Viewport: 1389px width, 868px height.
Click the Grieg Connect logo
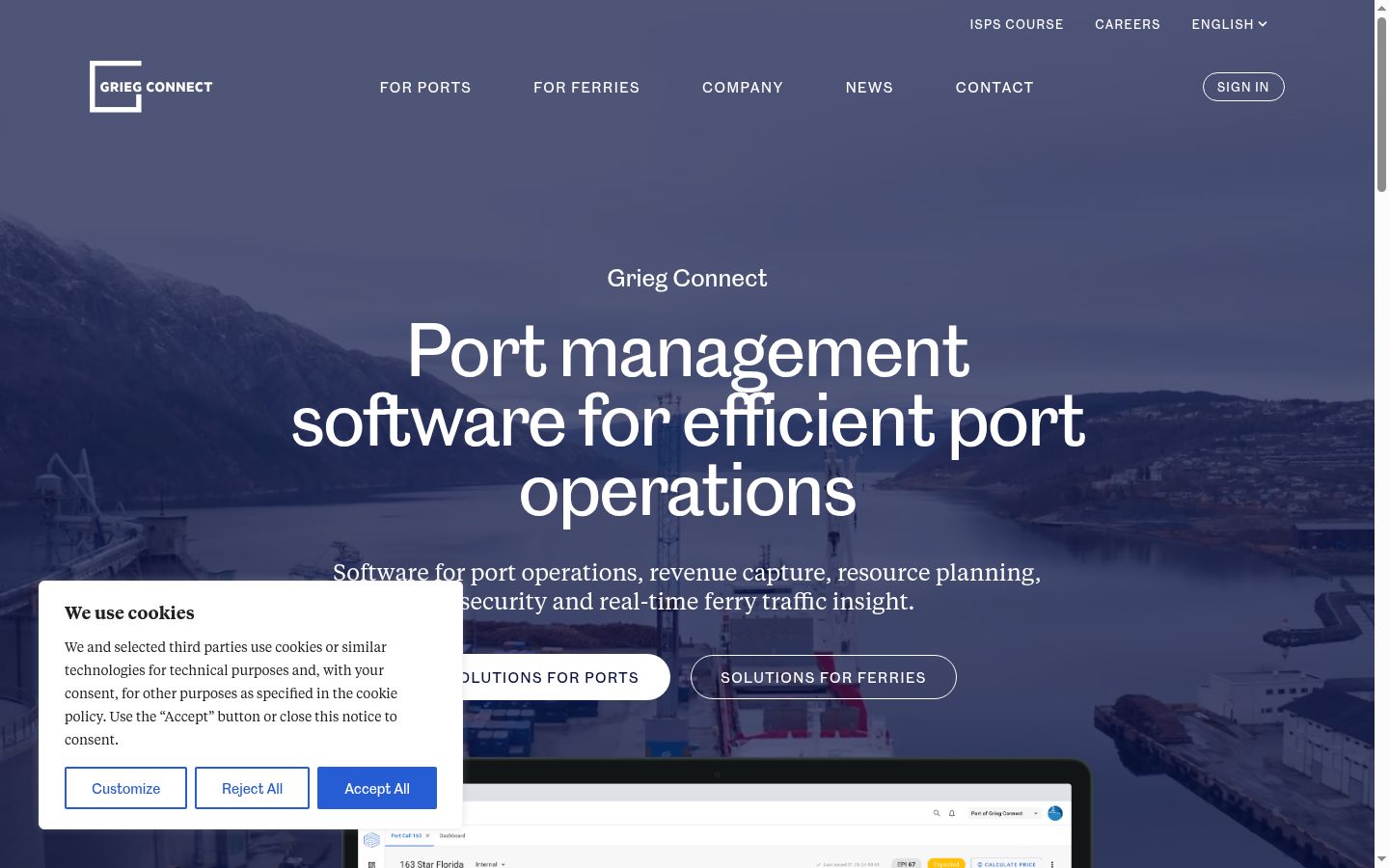tap(151, 87)
